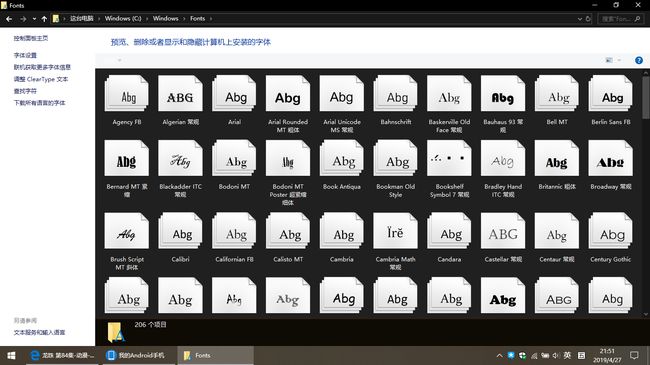650x365 pixels.
Task: Open the Windows Start button
Action: [11, 355]
